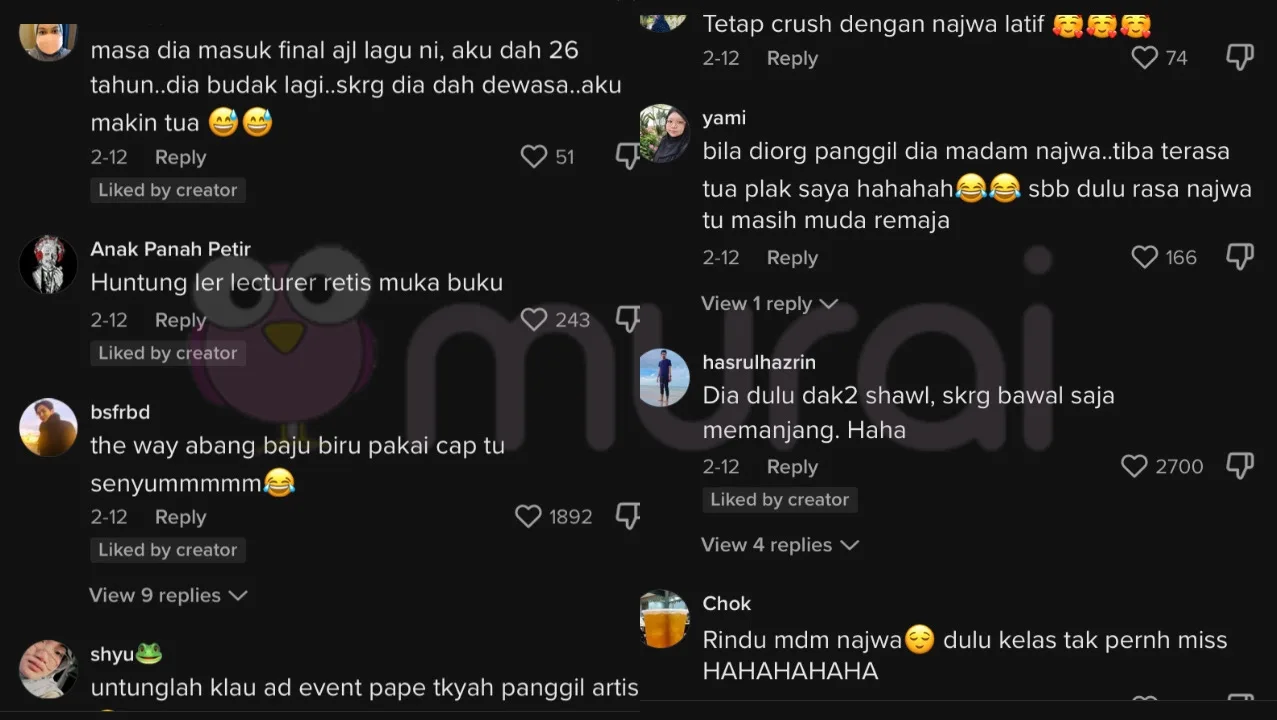Like yami's comment with 166 likes

pyautogui.click(x=1144, y=257)
